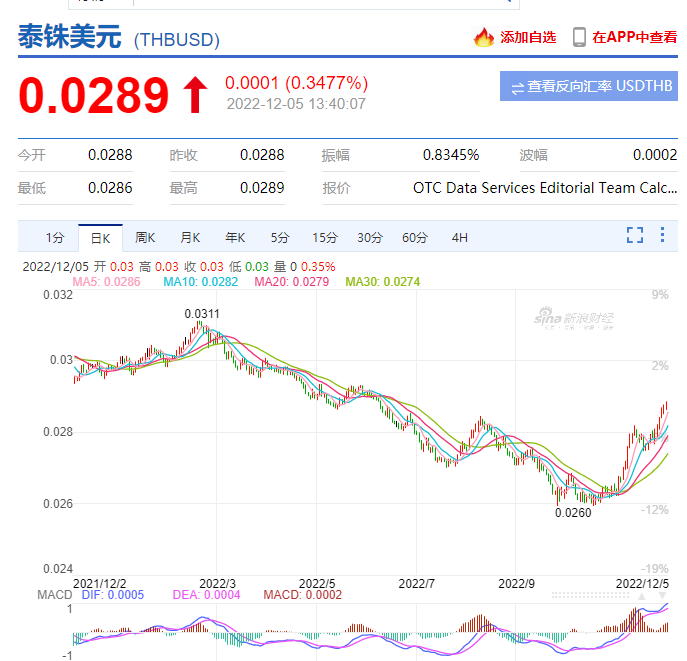Click the MA5 indicator label

(106, 283)
